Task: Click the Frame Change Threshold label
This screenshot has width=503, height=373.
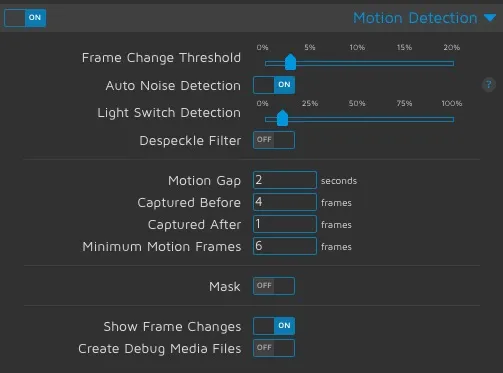Action: point(161,58)
